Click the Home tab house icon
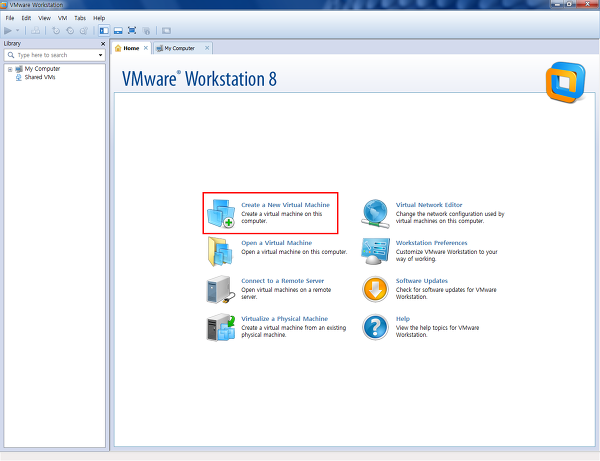Screen dimensions: 600x461 [x=118, y=48]
